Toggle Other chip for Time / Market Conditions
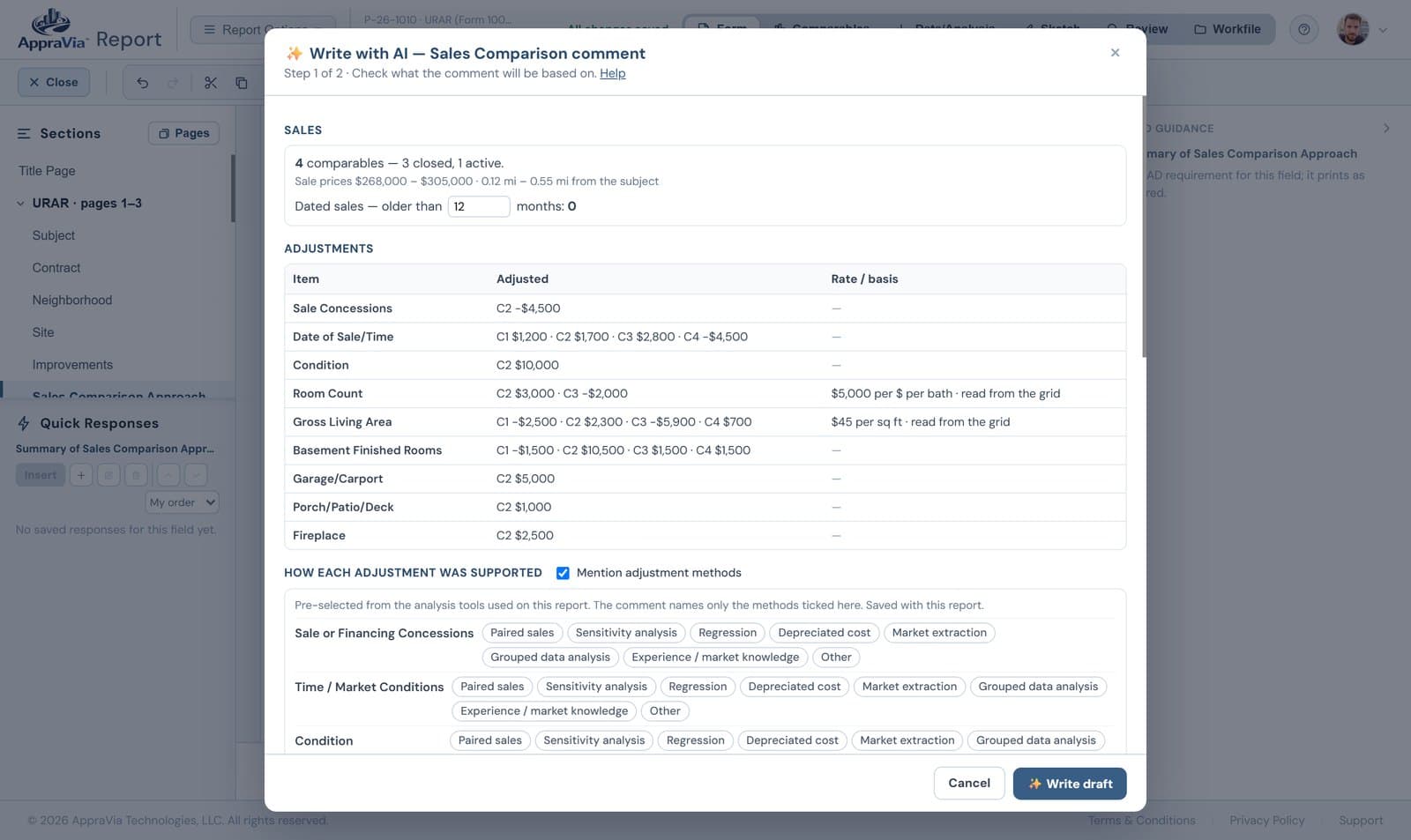 pyautogui.click(x=665, y=711)
